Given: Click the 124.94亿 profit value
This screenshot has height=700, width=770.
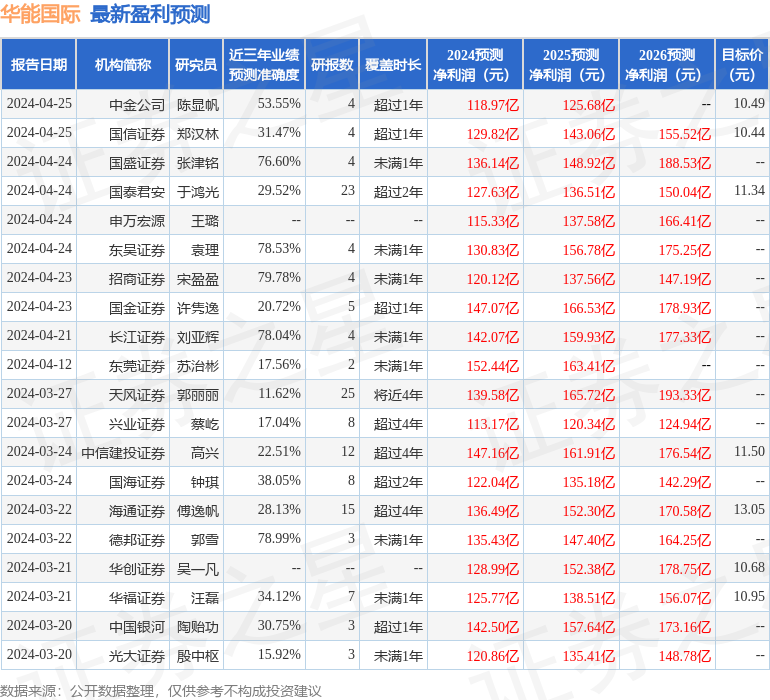Looking at the screenshot, I should [685, 423].
